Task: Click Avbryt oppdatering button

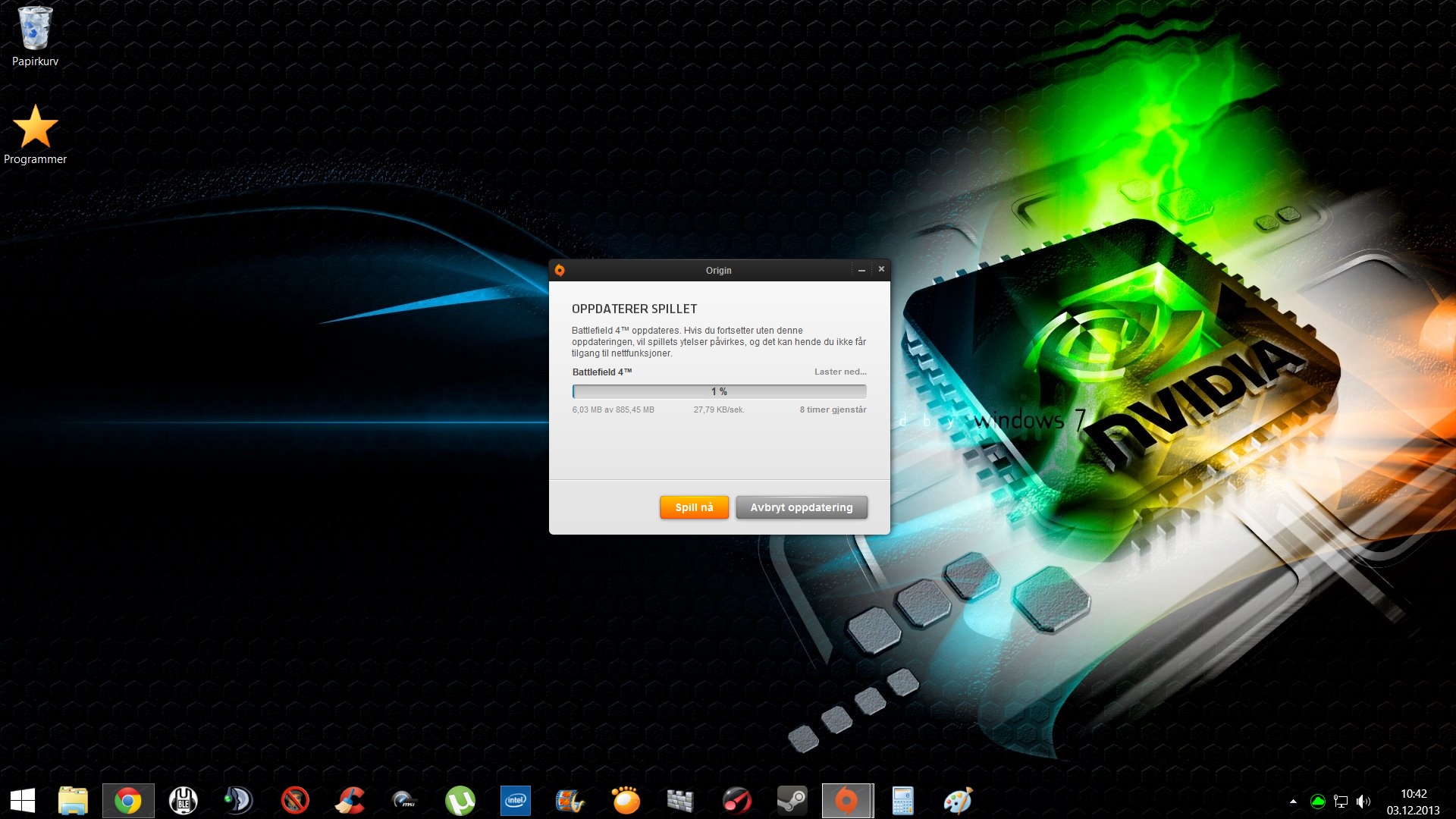Action: 802,507
